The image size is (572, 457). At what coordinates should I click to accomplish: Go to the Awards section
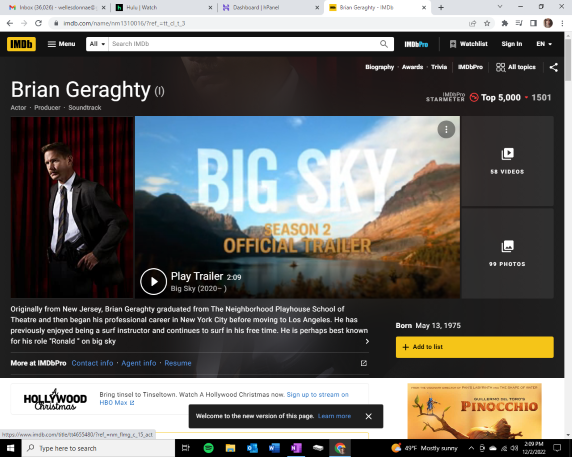(x=412, y=67)
